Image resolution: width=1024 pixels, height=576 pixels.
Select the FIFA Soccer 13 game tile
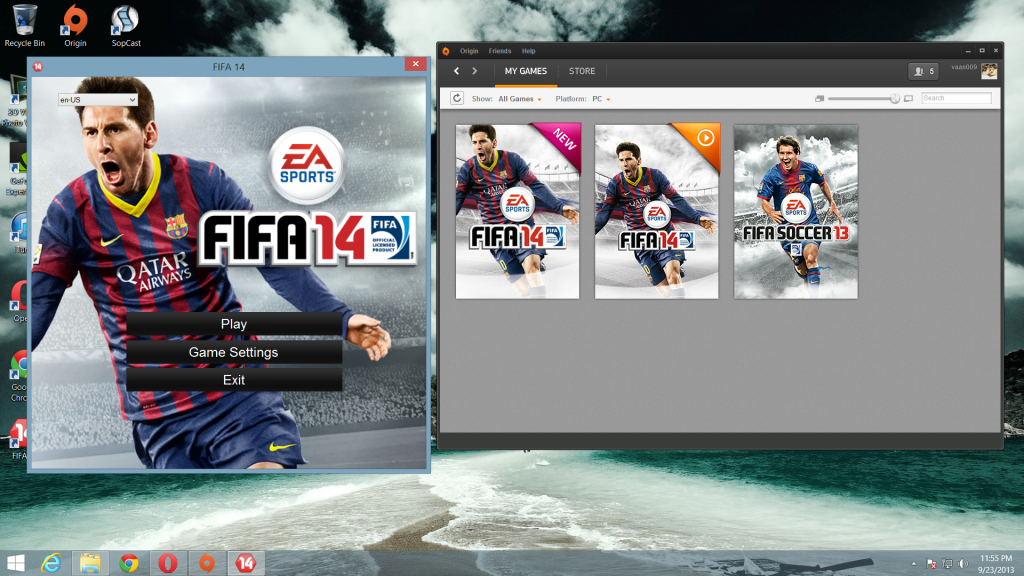795,211
